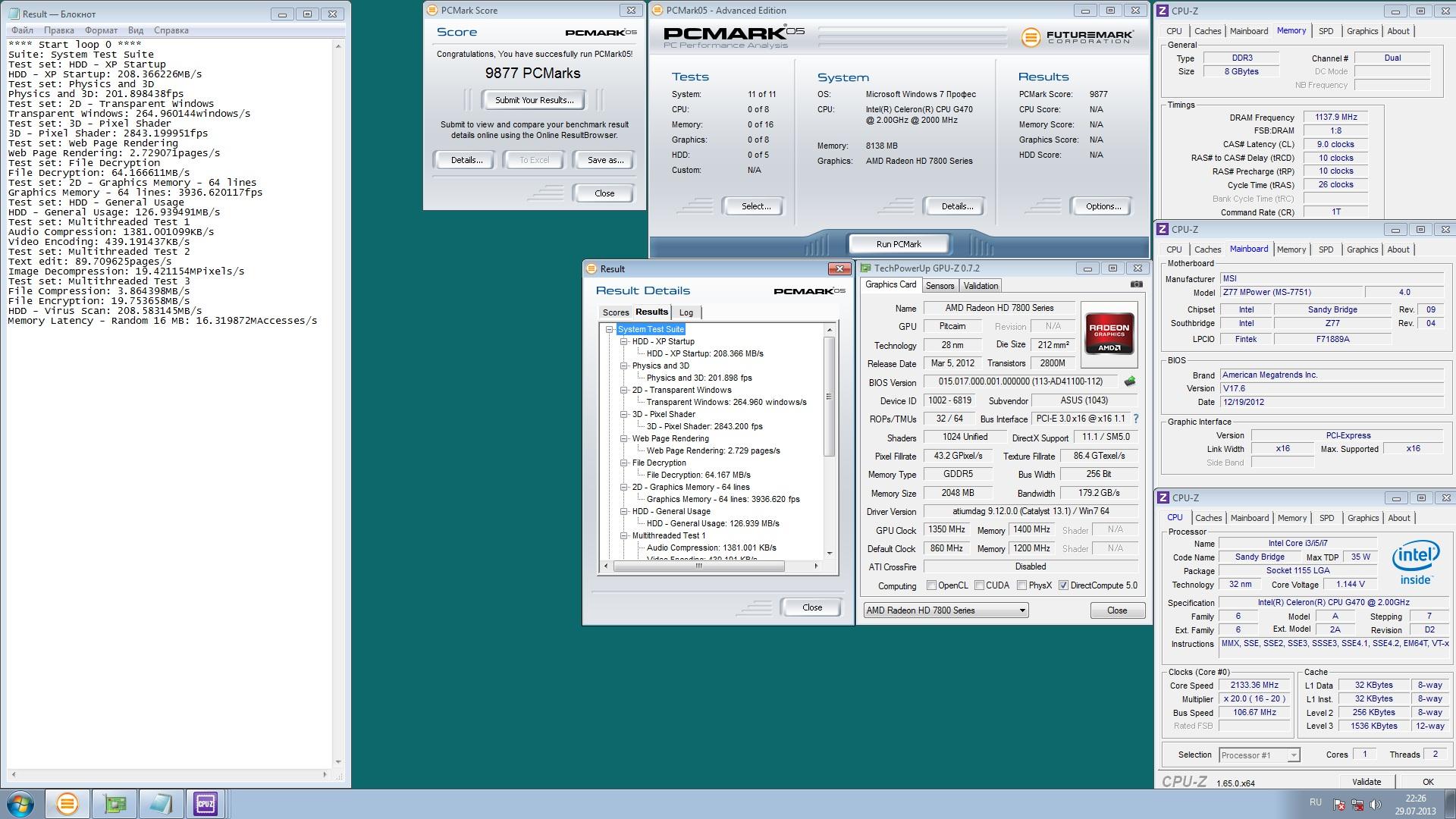Collapse 3D - Pixel Shader node
The image size is (1456, 819).
click(623, 414)
